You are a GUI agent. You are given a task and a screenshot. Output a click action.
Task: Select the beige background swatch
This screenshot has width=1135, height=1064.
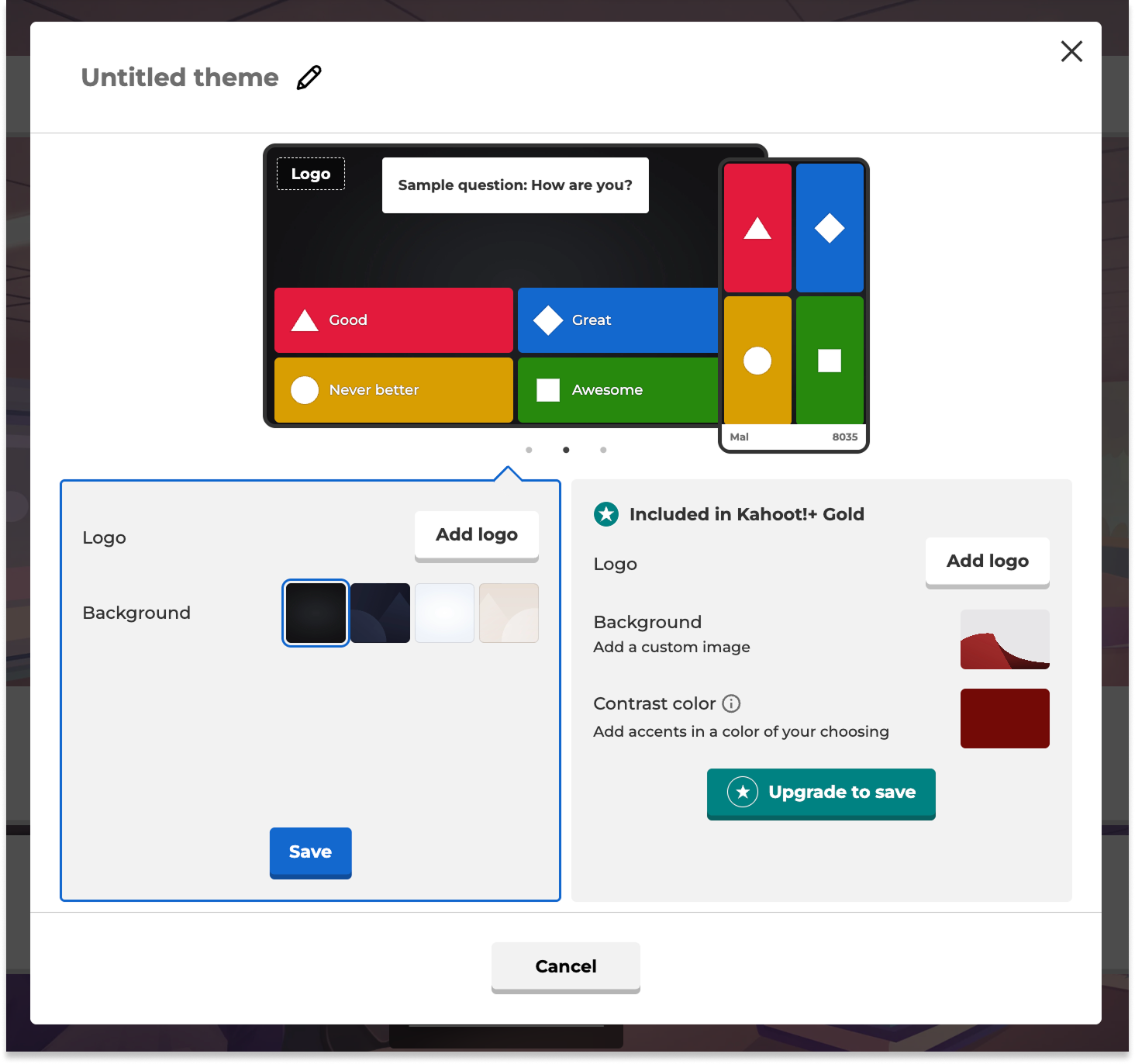point(509,613)
